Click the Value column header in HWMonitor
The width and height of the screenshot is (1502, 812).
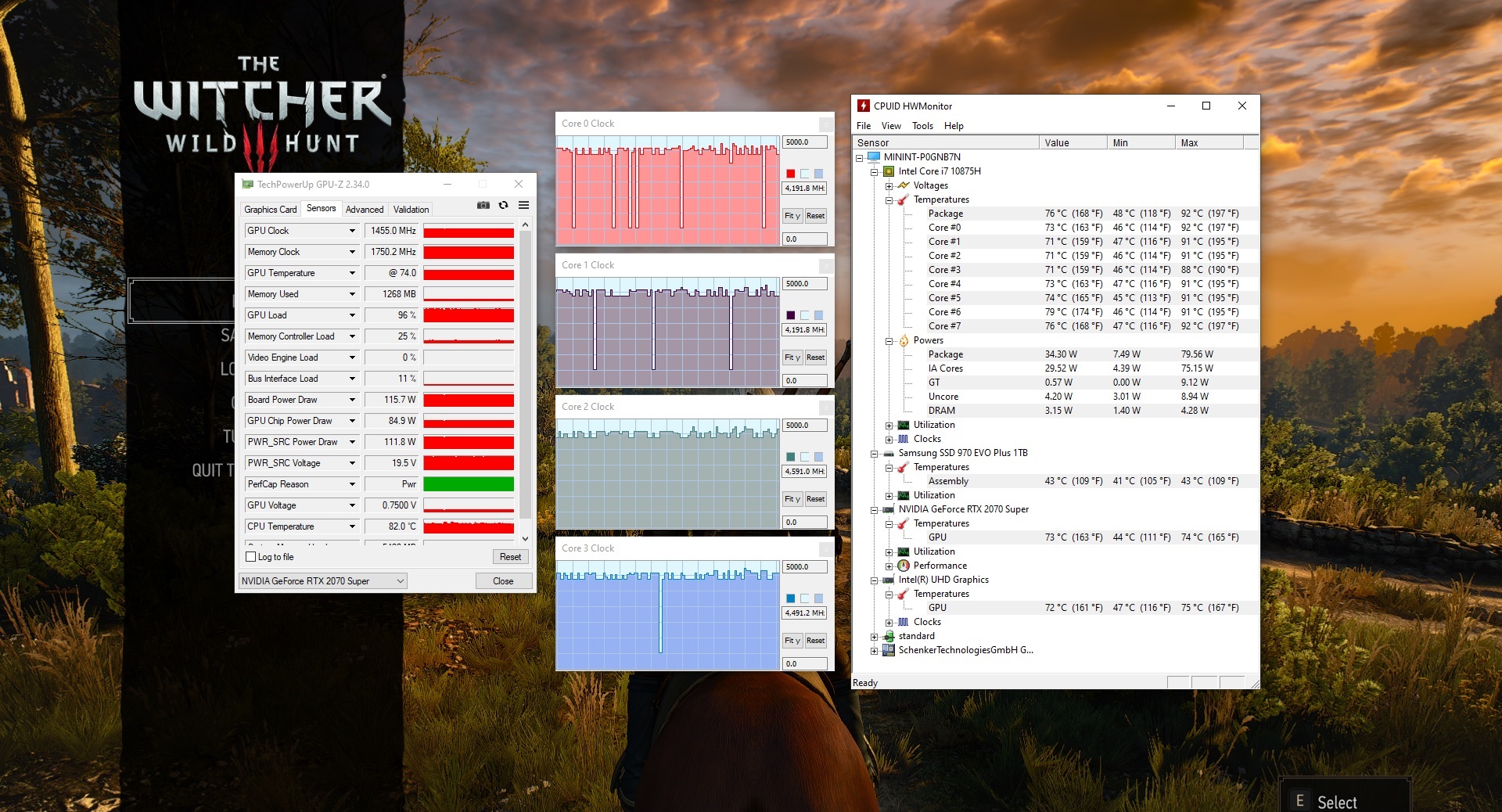[1073, 142]
